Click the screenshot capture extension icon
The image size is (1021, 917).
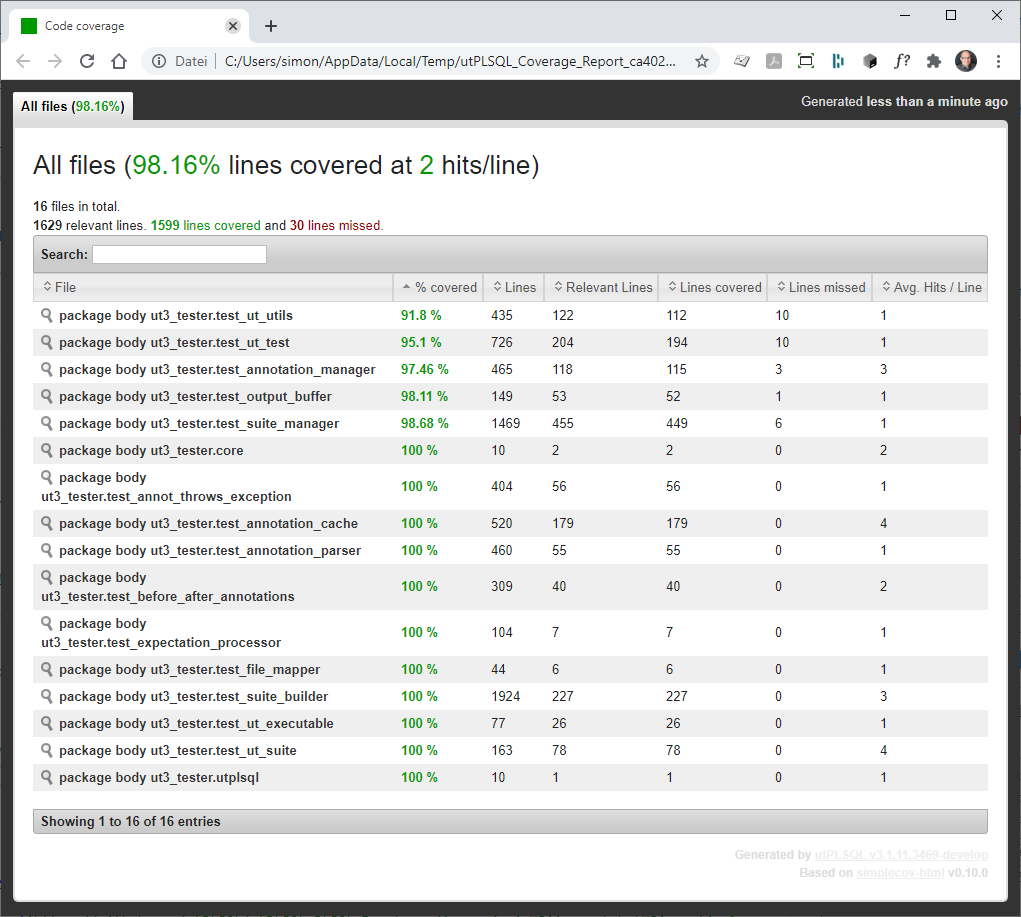pyautogui.click(x=806, y=61)
